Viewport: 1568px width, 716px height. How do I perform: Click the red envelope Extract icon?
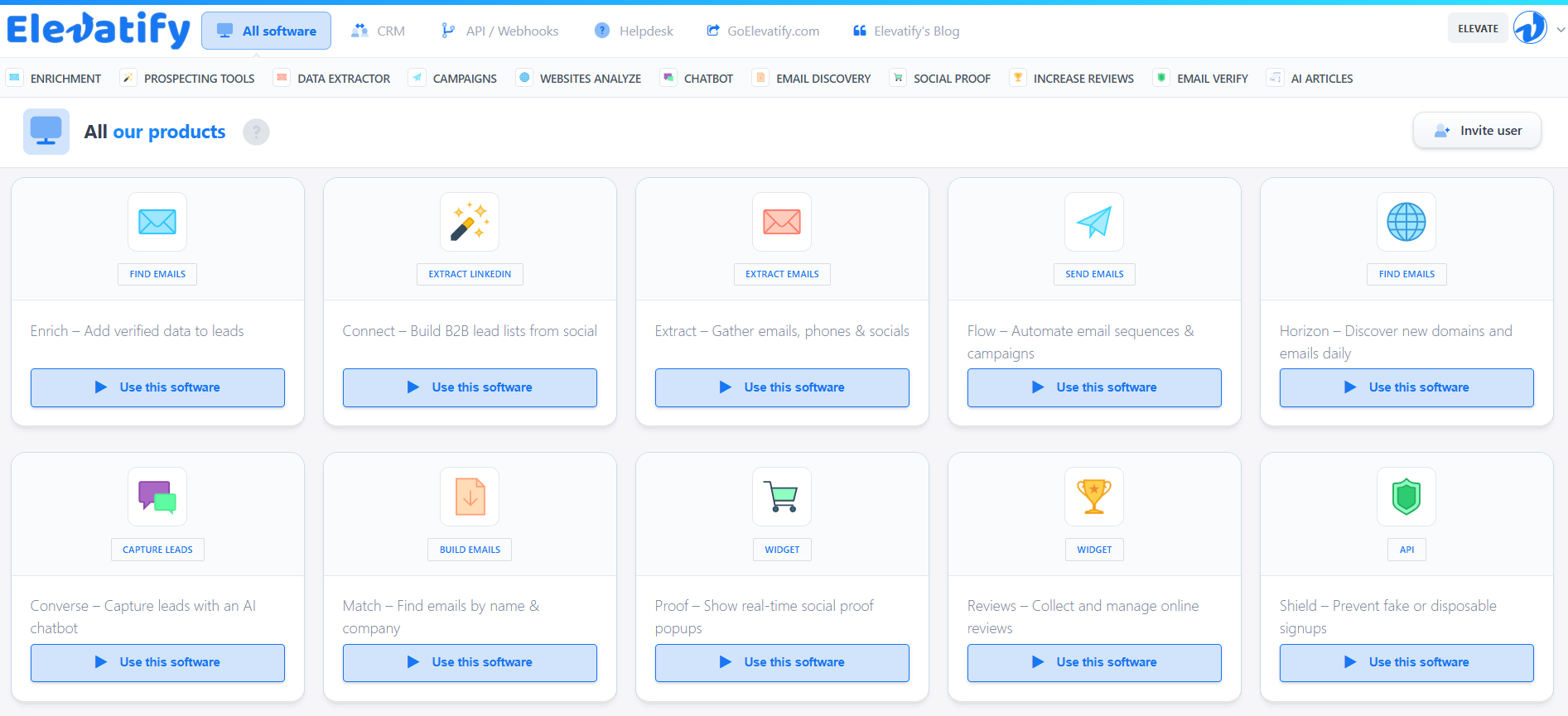point(782,222)
